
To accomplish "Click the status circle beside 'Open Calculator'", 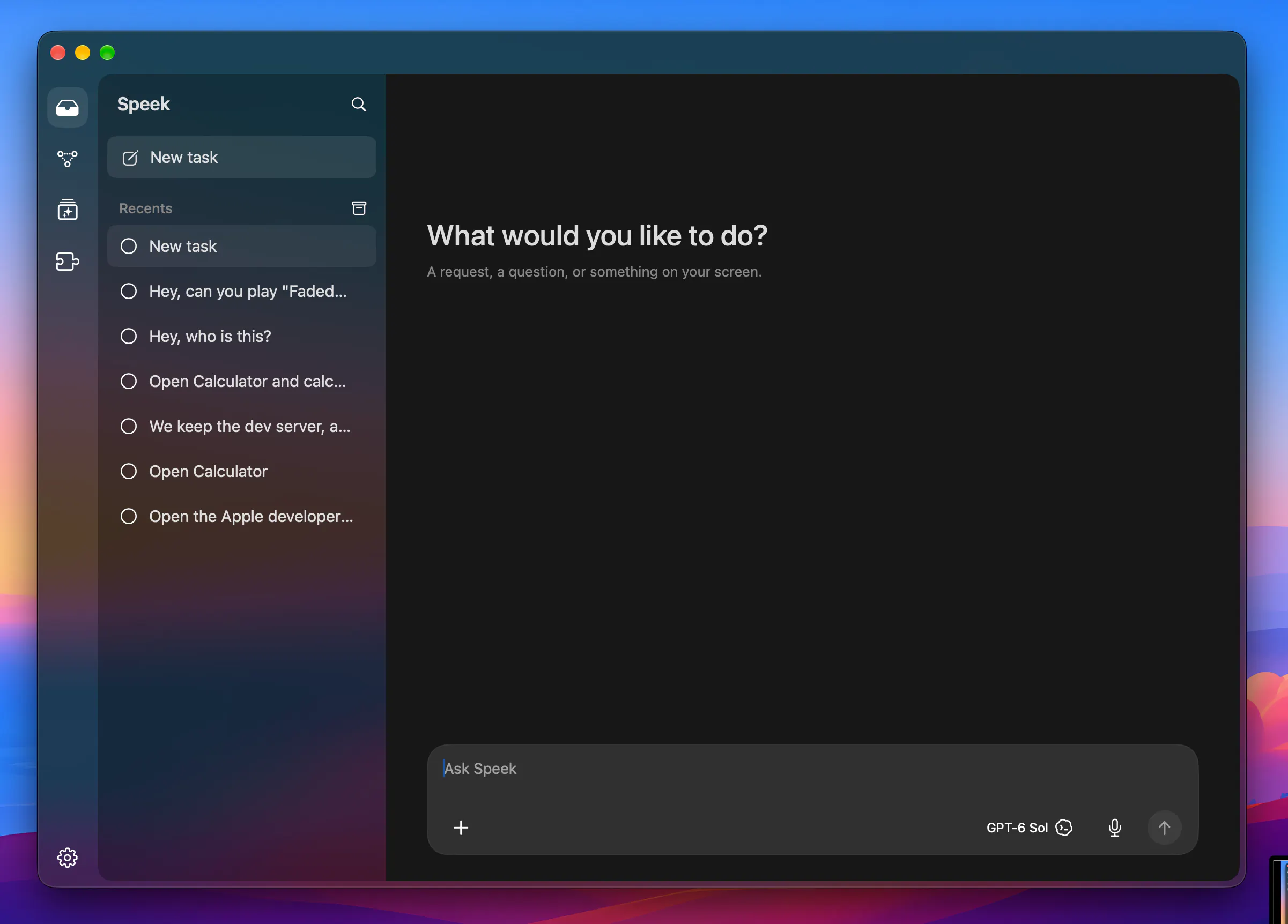I will pos(129,471).
